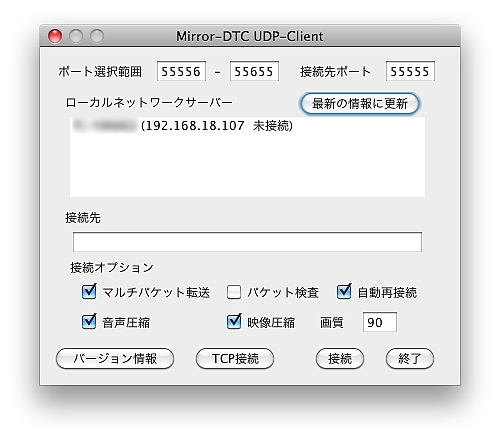Click 終了 to quit
The width and height of the screenshot is (500, 440).
(x=410, y=359)
